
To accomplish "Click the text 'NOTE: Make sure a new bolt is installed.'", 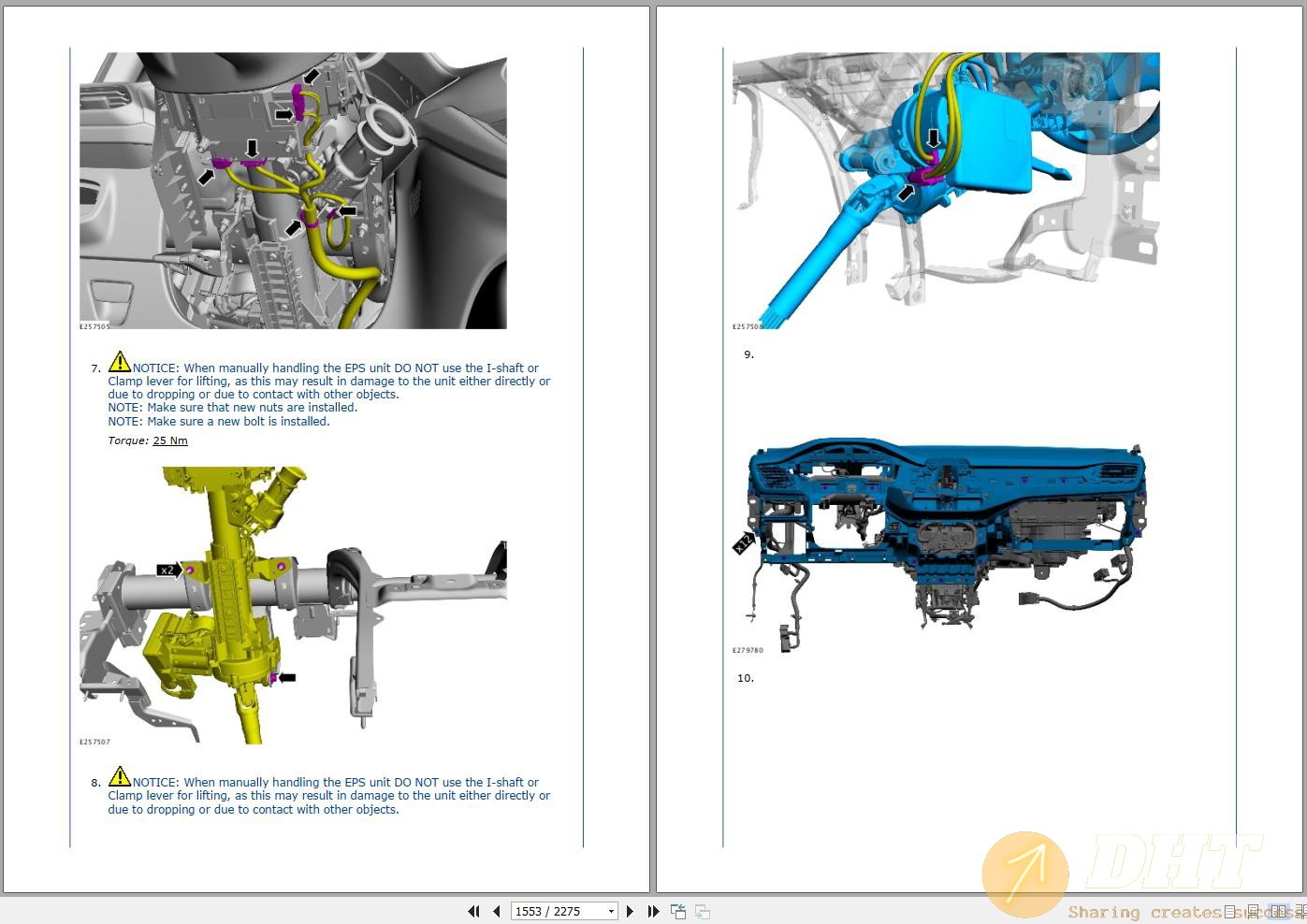I will pos(219,422).
